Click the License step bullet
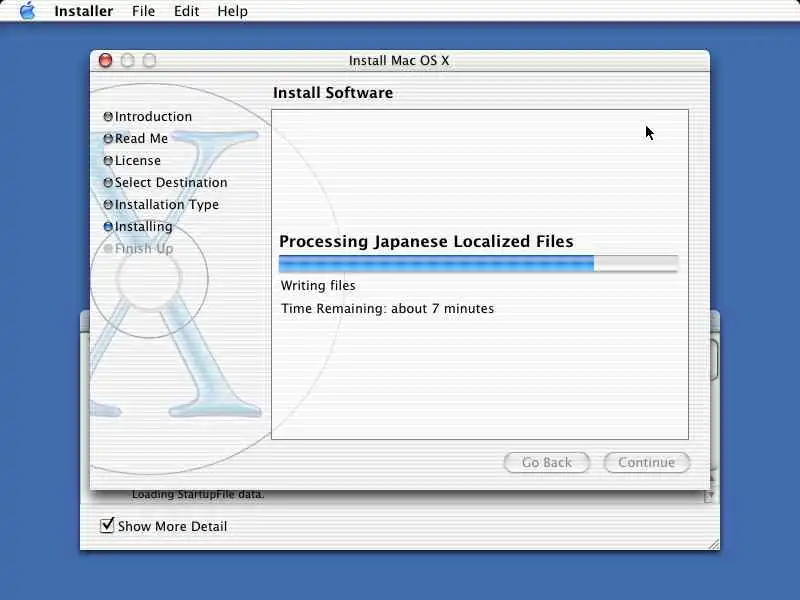 (108, 160)
